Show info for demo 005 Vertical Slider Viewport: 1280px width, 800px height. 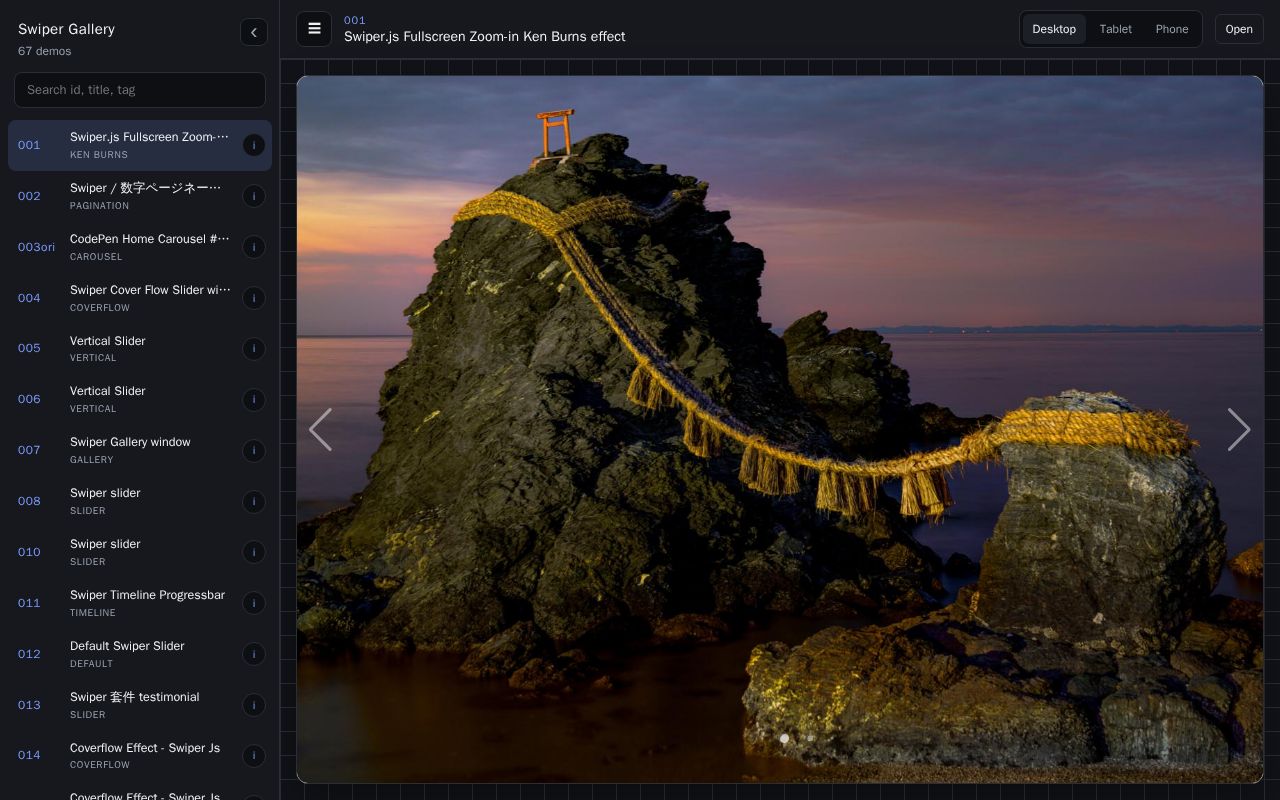[254, 349]
